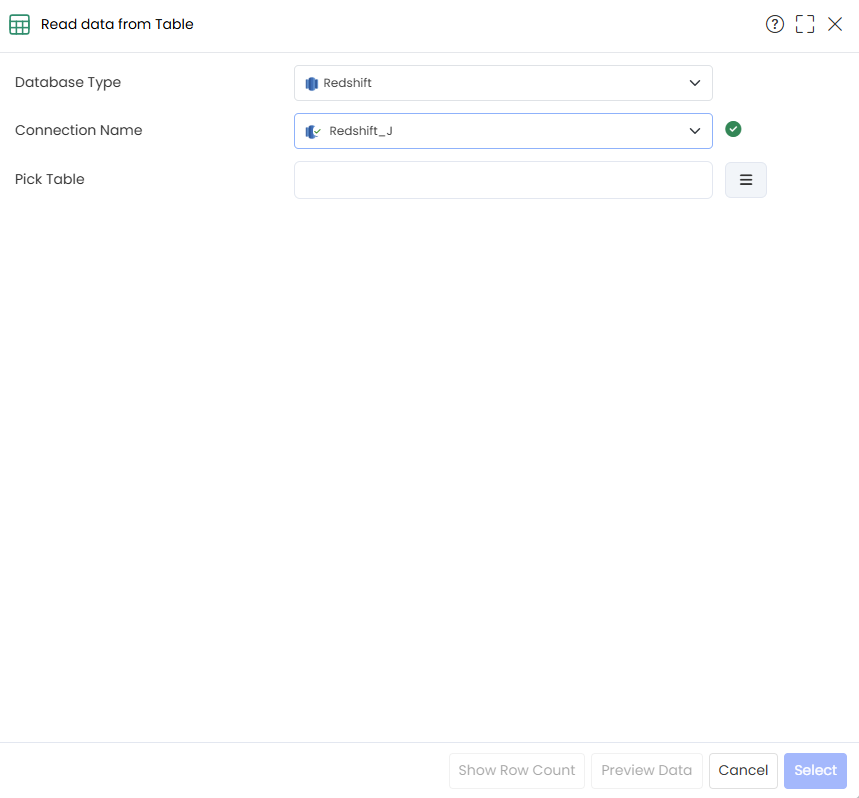Click the Pick Table input field

[503, 180]
